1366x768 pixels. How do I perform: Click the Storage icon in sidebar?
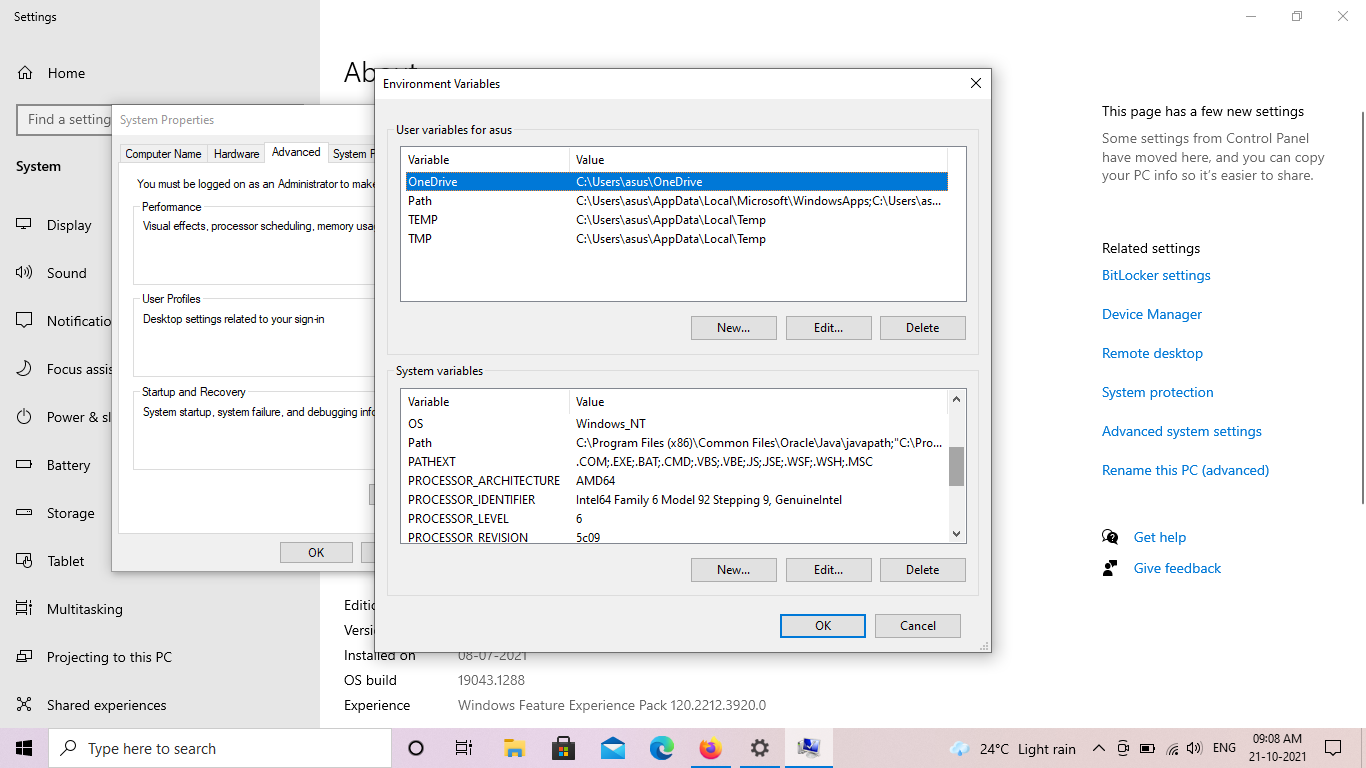coord(24,513)
